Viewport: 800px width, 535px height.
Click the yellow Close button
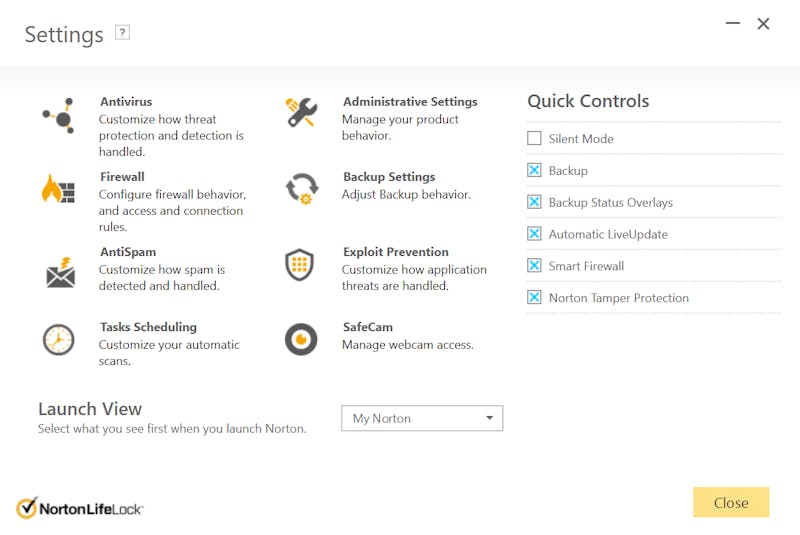tap(731, 502)
